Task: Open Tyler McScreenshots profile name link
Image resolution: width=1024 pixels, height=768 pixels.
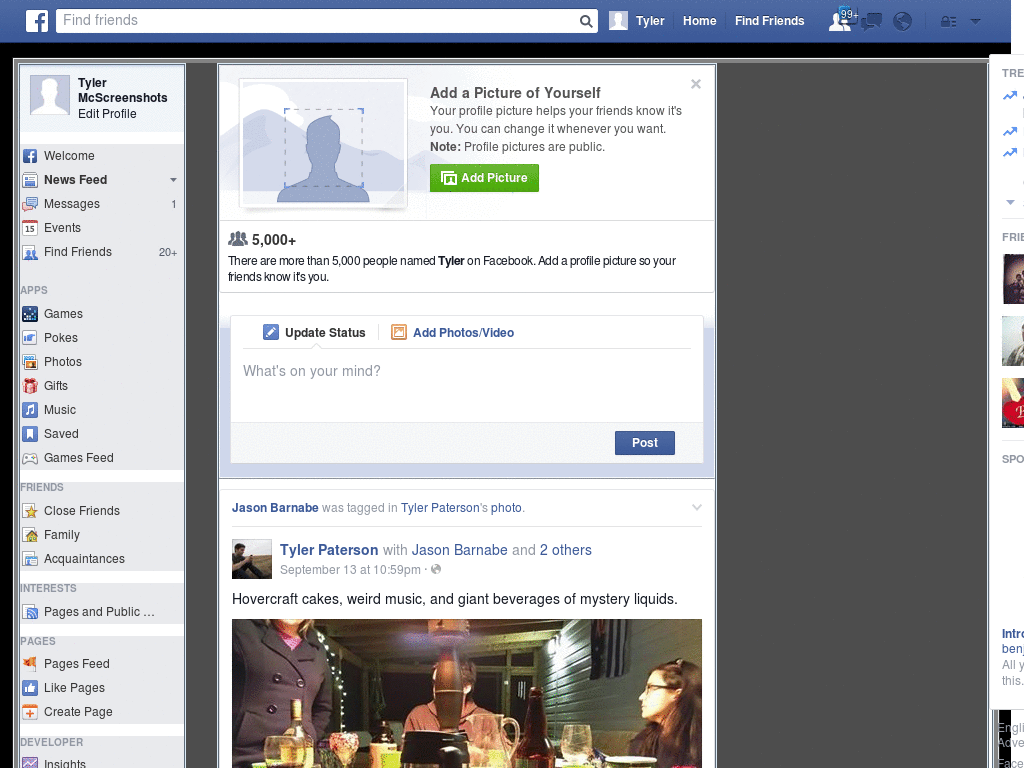Action: pos(123,90)
